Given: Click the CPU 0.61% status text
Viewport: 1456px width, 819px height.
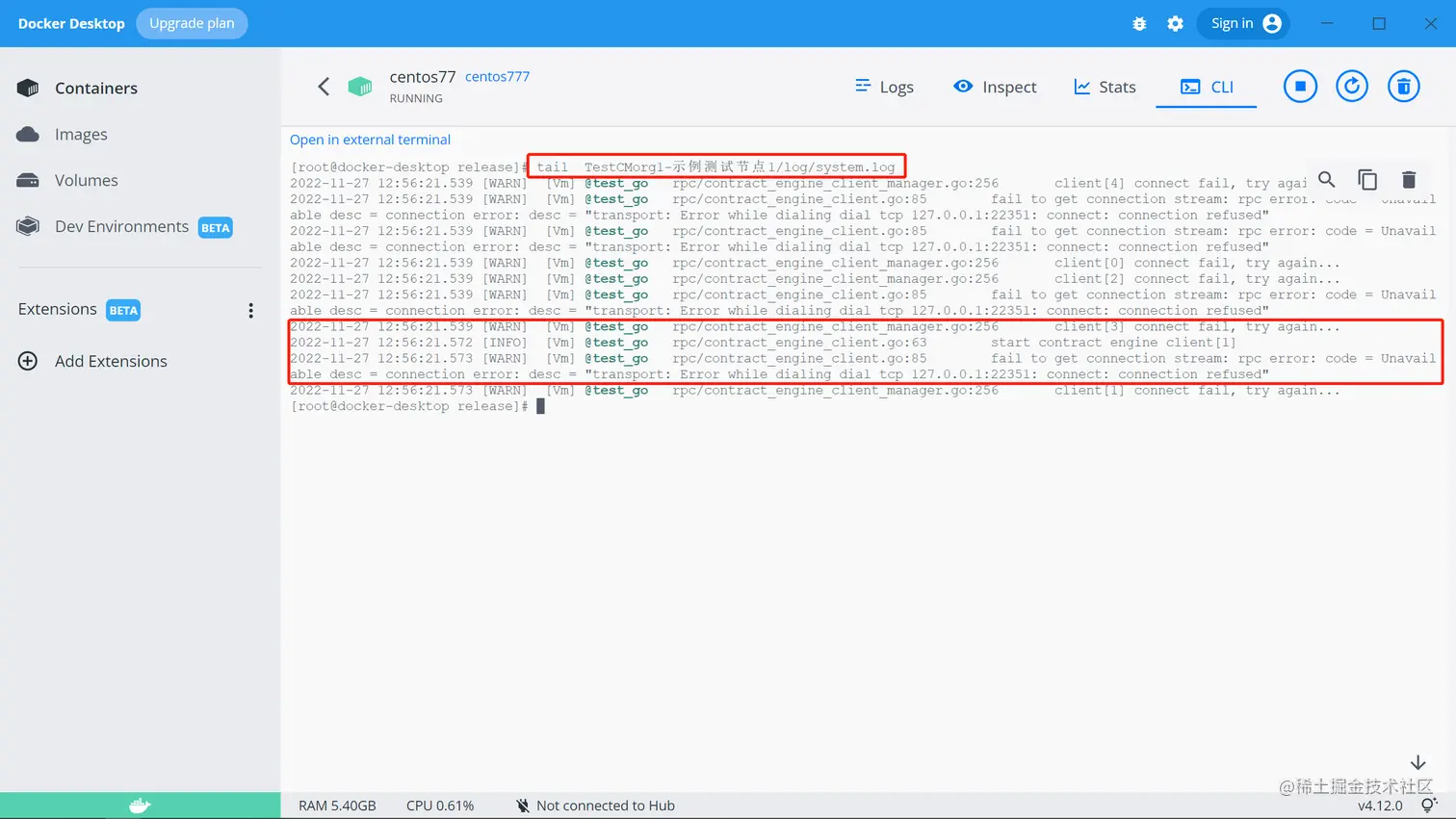Looking at the screenshot, I should click(x=440, y=806).
